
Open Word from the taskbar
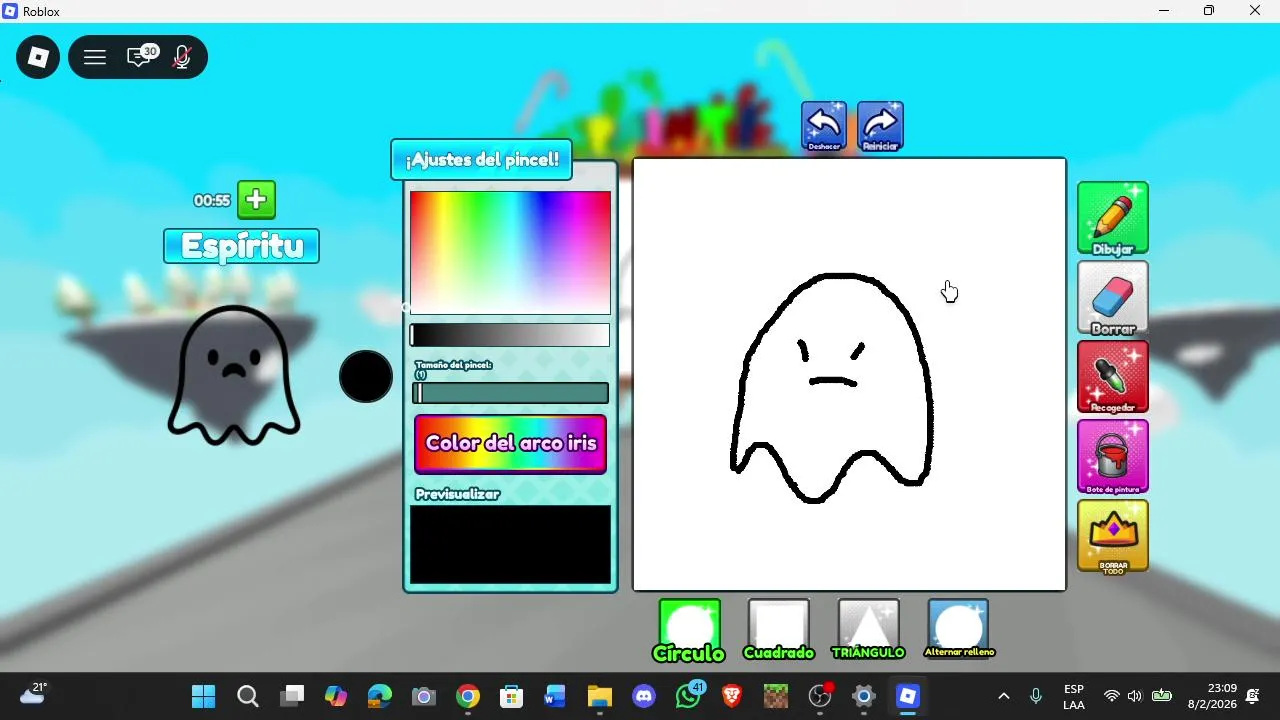[556, 696]
